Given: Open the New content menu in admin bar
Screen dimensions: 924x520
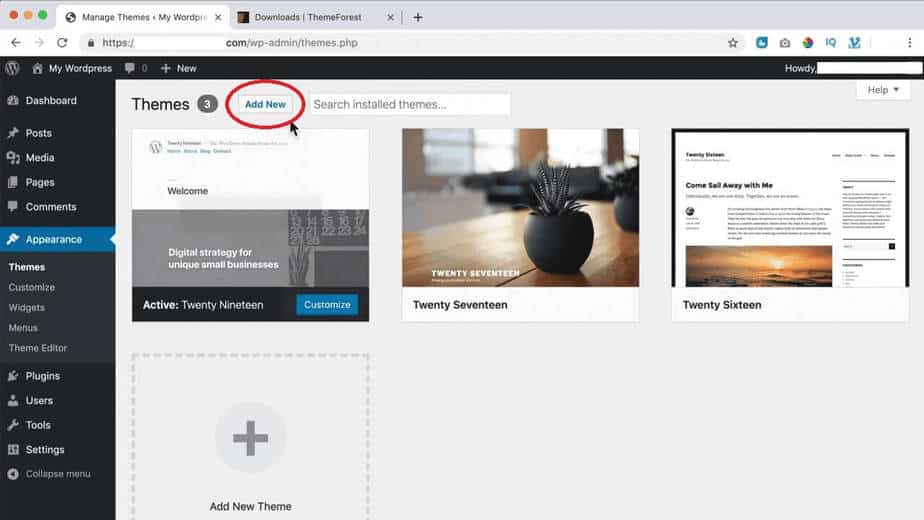Looking at the screenshot, I should [178, 68].
